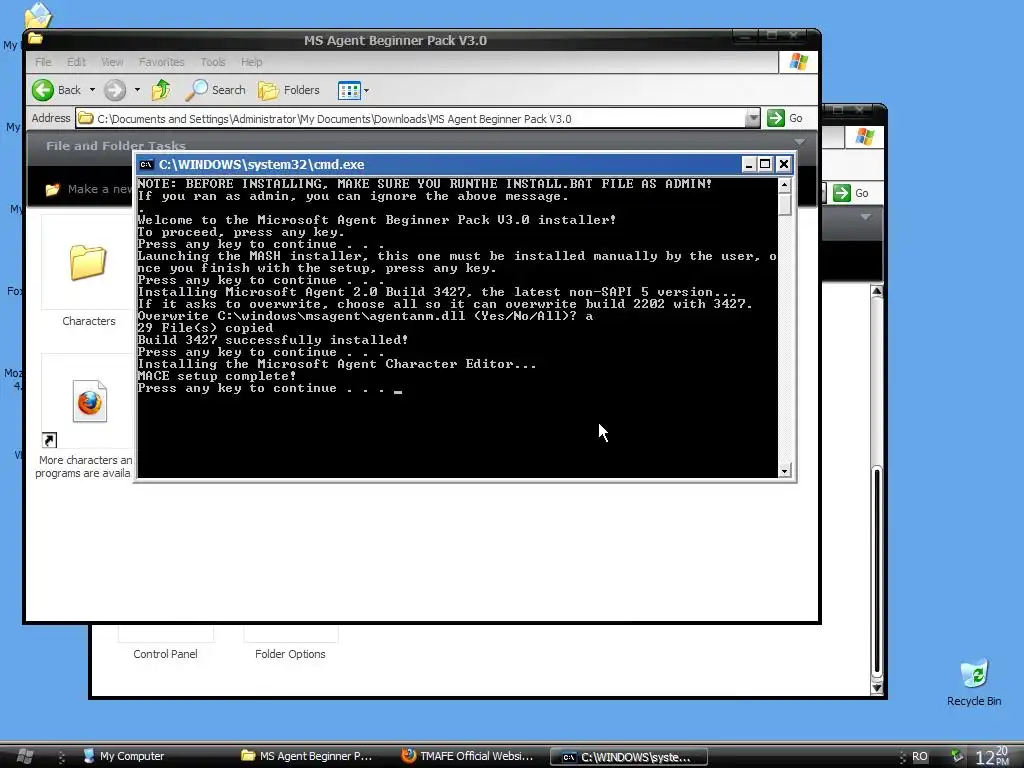Toggle the Folders pane
Image resolution: width=1024 pixels, height=768 pixels.
(x=289, y=90)
